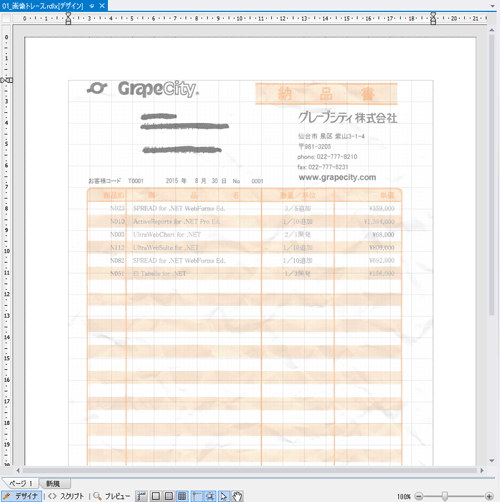
Task: Click the ¥359,000 price cell
Action: tap(382, 209)
